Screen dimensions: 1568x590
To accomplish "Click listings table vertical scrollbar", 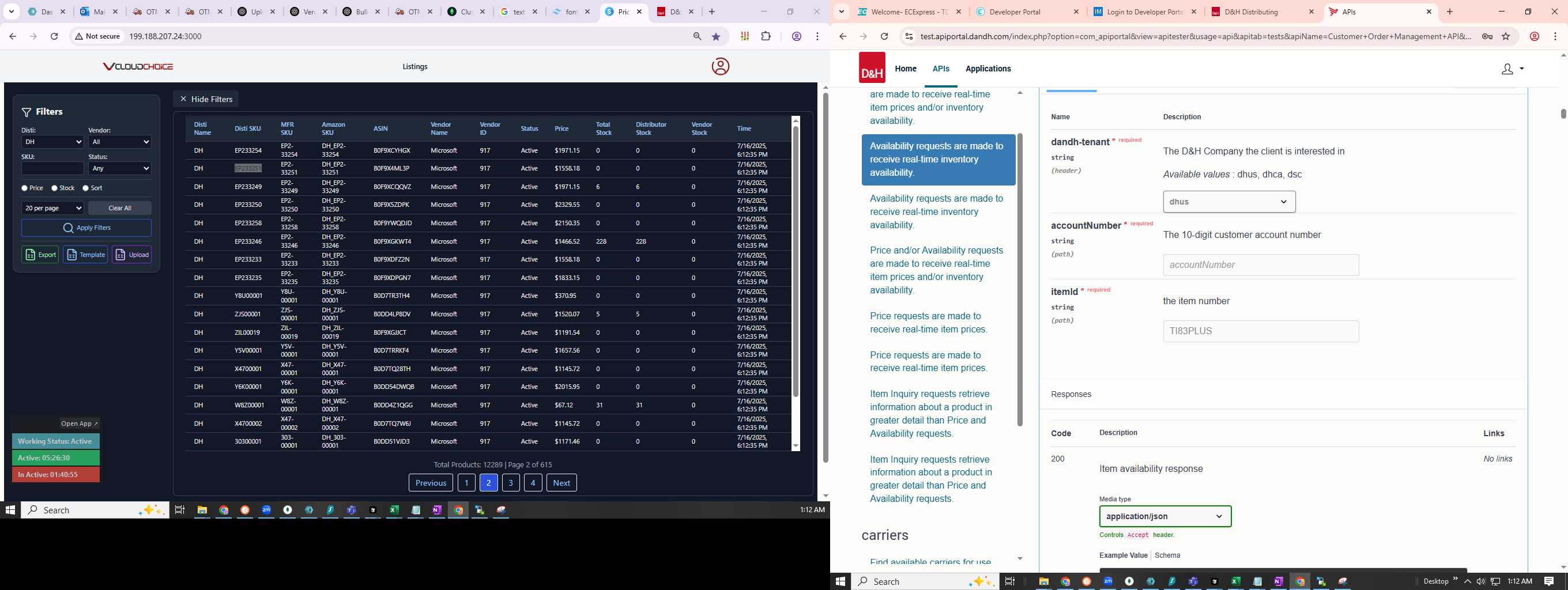I will [796, 262].
